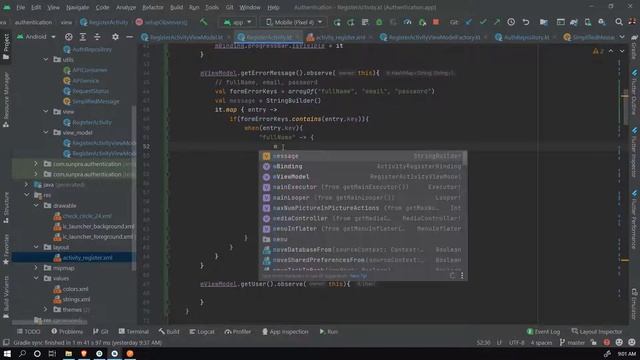Collapse the view_model folder
Screen dimensions: 640x360
coord(46,132)
